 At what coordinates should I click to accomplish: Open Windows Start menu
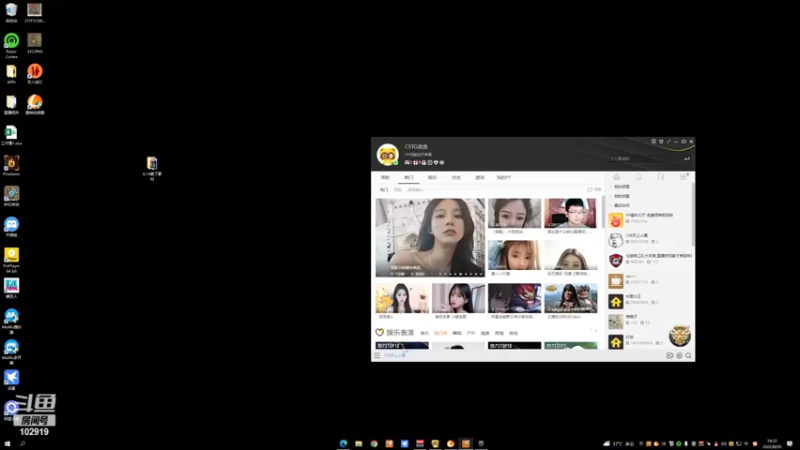coord(7,444)
